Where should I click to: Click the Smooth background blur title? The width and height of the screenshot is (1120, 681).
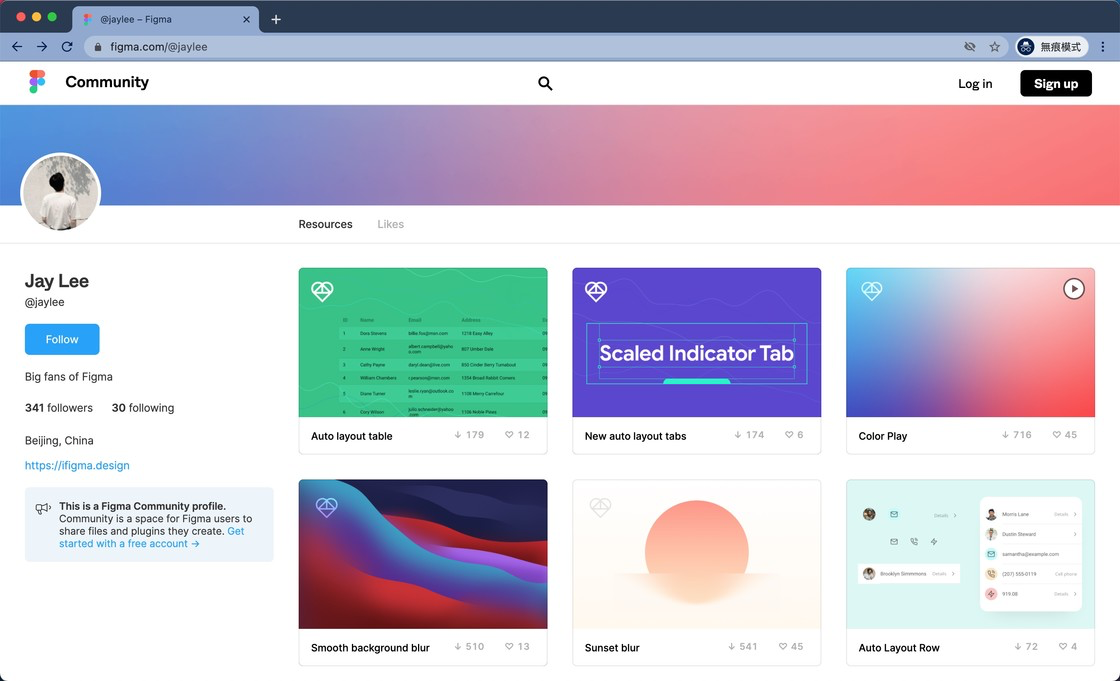[x=370, y=648]
